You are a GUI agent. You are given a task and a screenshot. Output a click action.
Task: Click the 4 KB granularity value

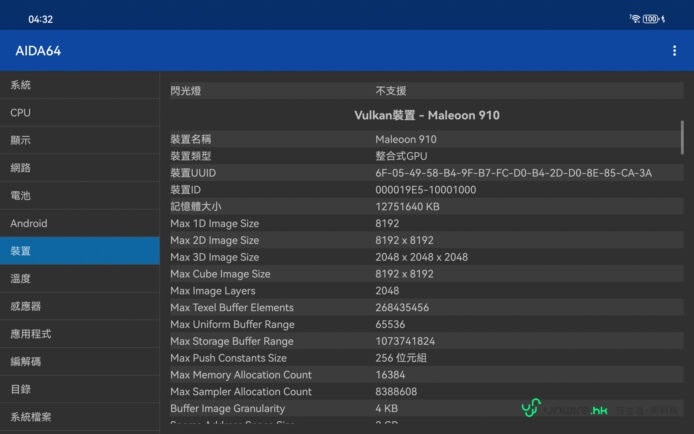[386, 408]
